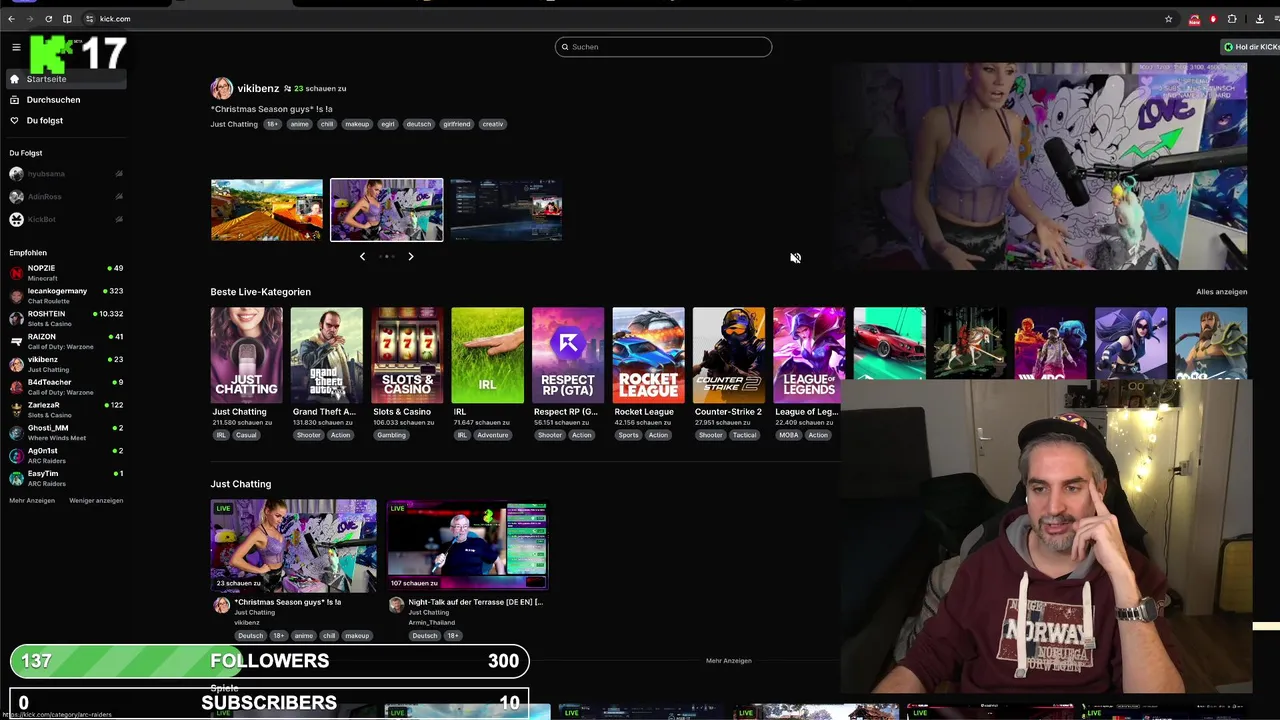This screenshot has width=1280, height=720.
Task: Open the Rocket League category card
Action: coord(648,356)
